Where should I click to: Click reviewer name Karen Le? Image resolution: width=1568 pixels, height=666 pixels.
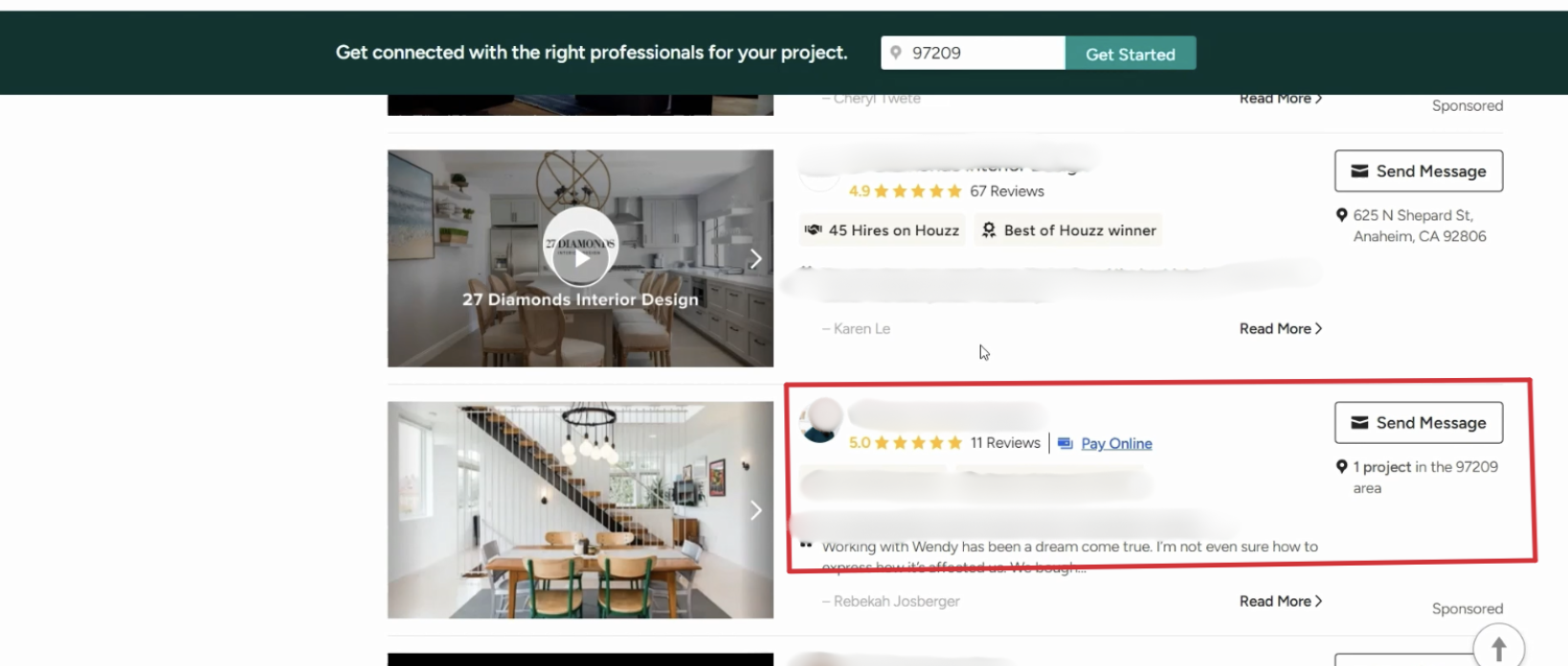coord(862,328)
